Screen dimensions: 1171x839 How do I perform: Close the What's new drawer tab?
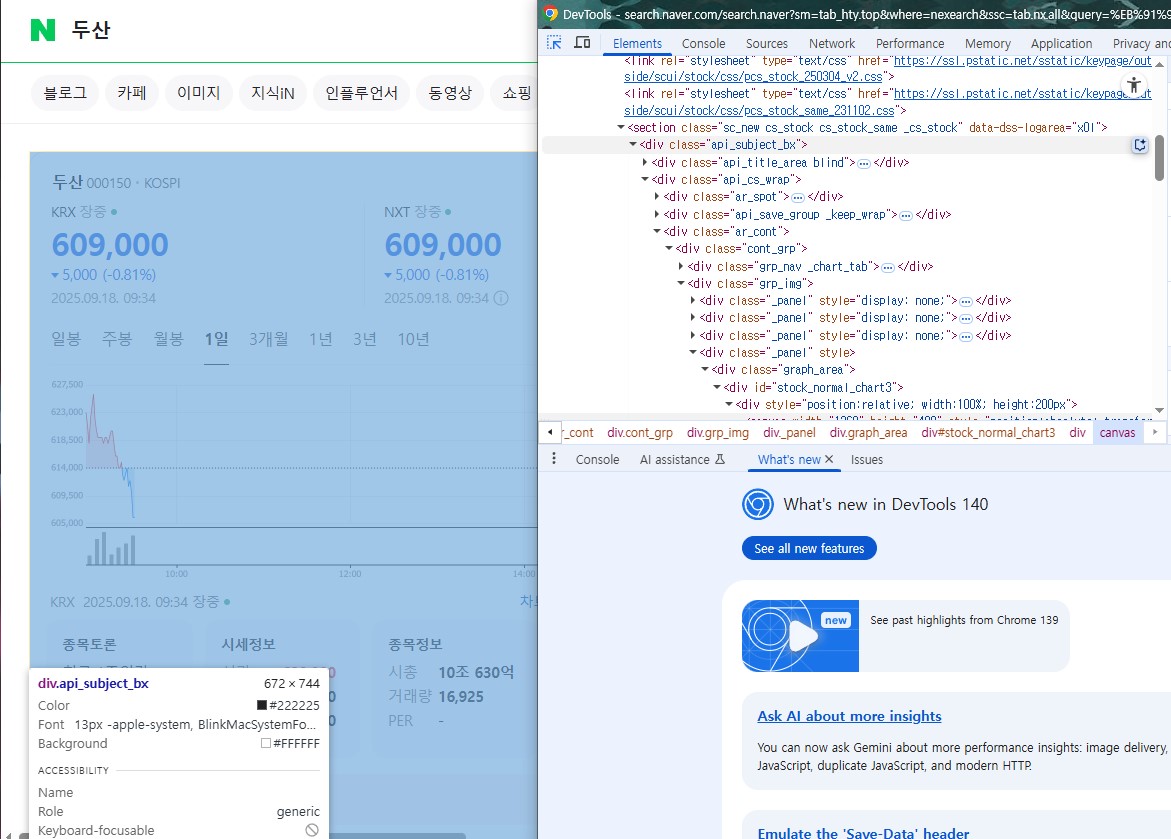coord(829,459)
